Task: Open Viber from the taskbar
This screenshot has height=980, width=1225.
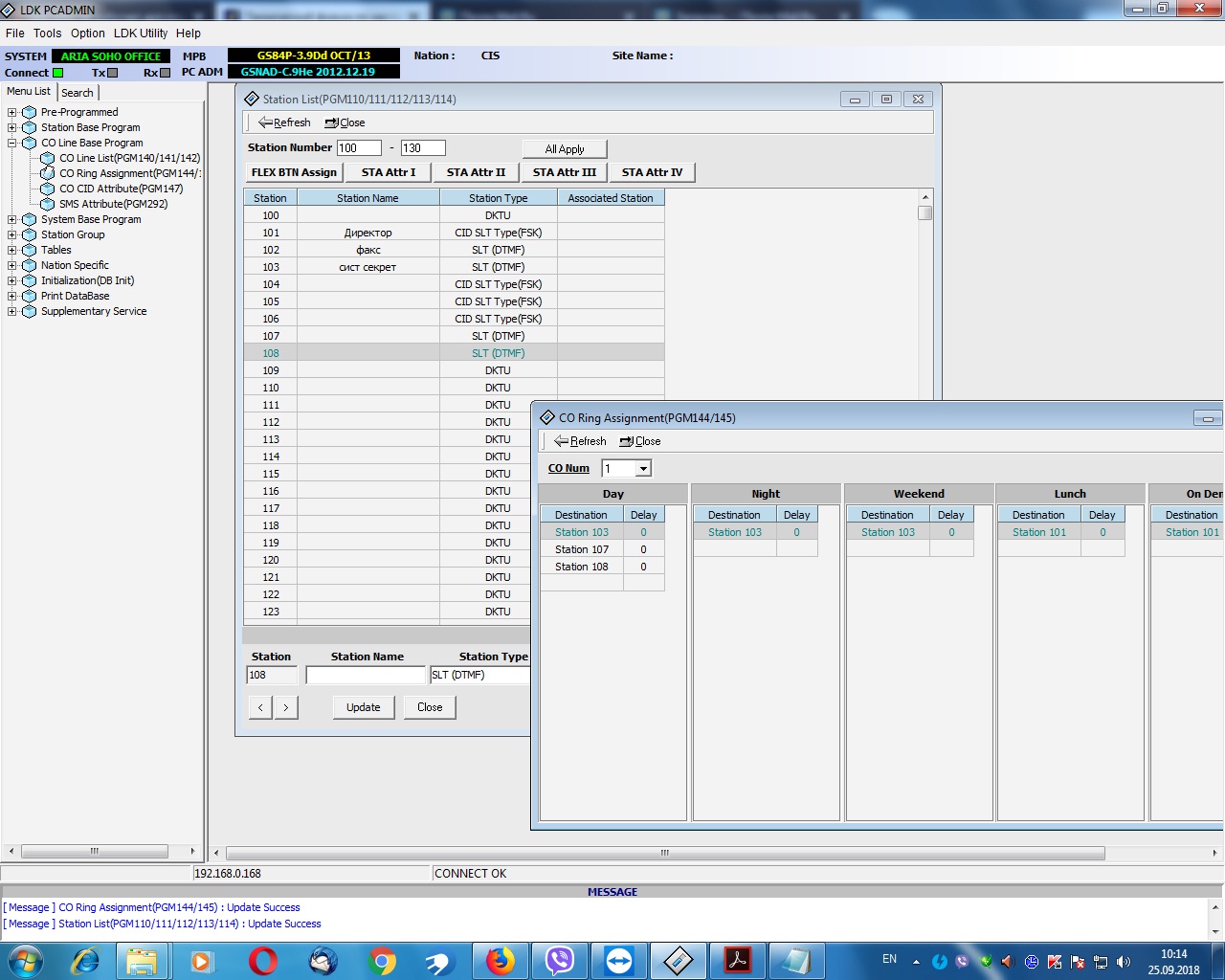Action: (x=560, y=960)
